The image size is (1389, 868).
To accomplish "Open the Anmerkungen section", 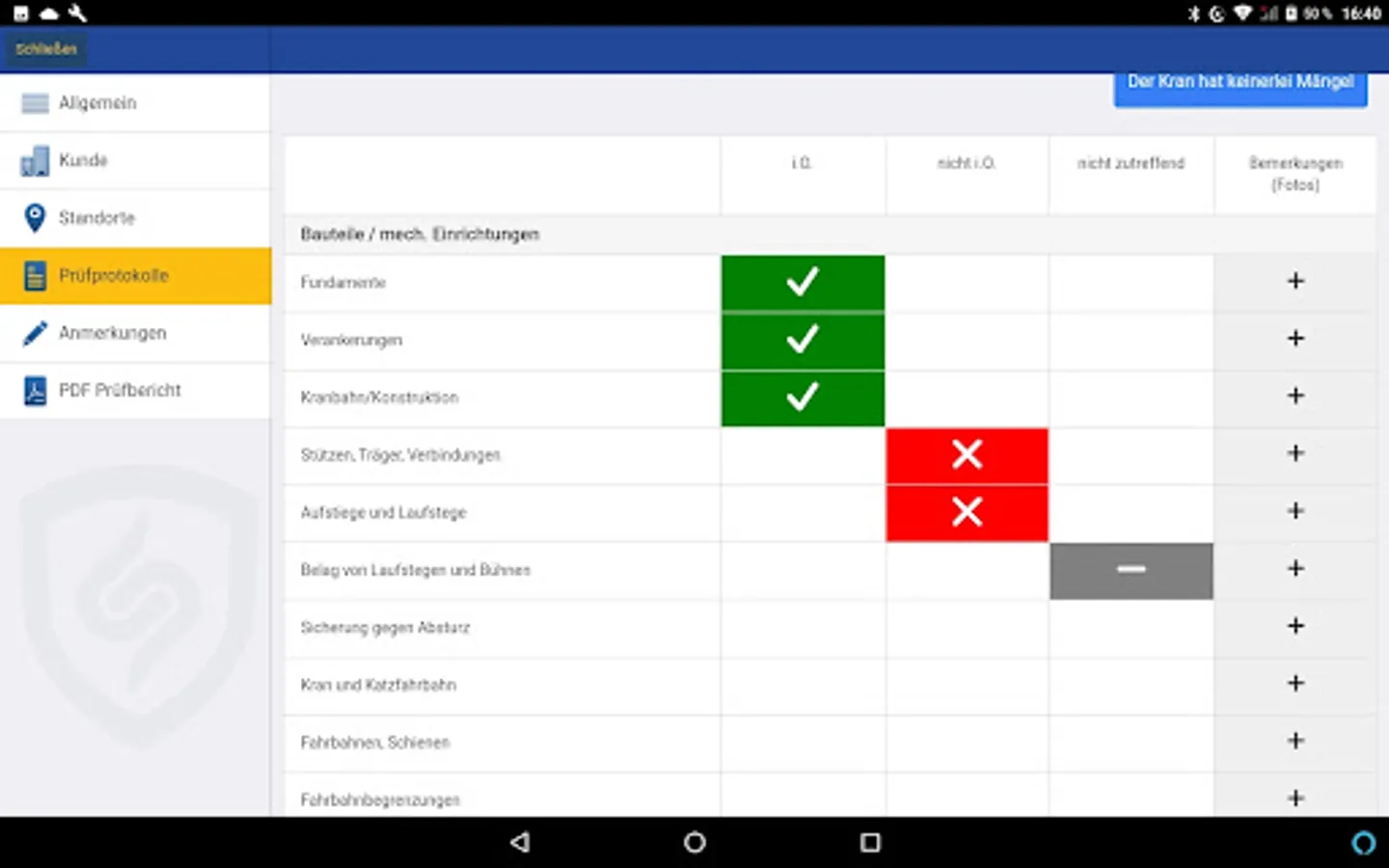I will pyautogui.click(x=135, y=333).
